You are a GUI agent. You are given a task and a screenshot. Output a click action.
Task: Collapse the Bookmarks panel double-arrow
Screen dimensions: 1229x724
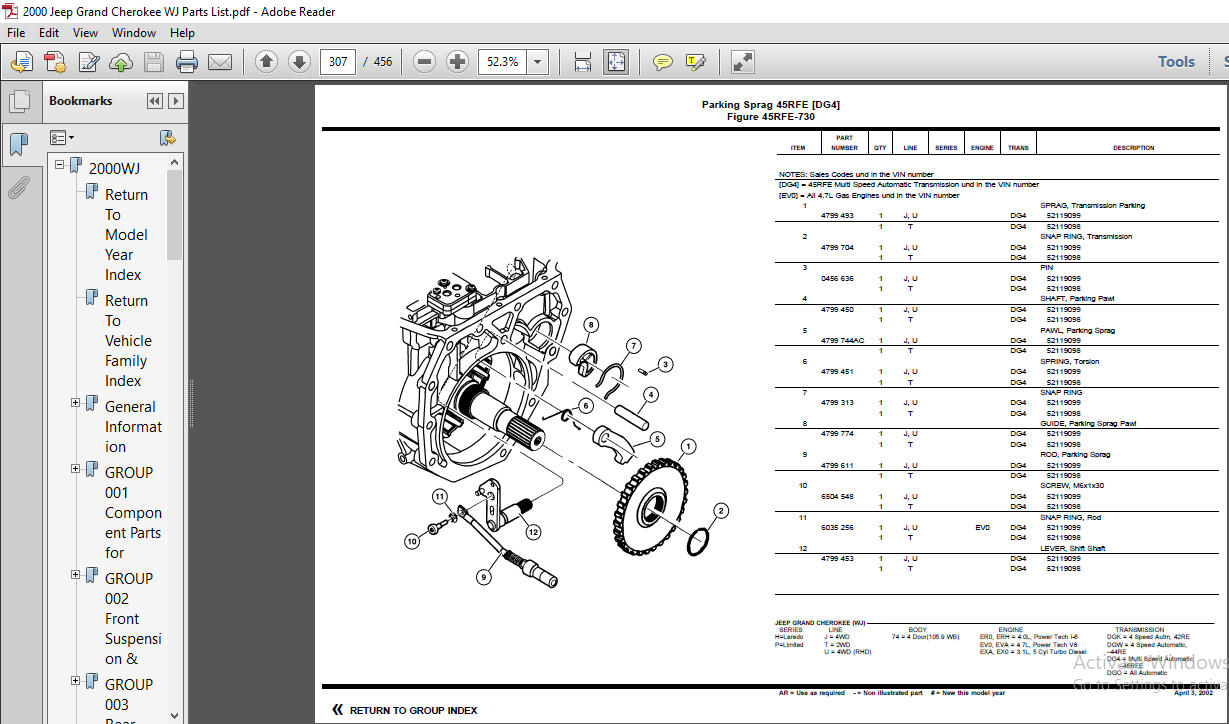tap(154, 101)
